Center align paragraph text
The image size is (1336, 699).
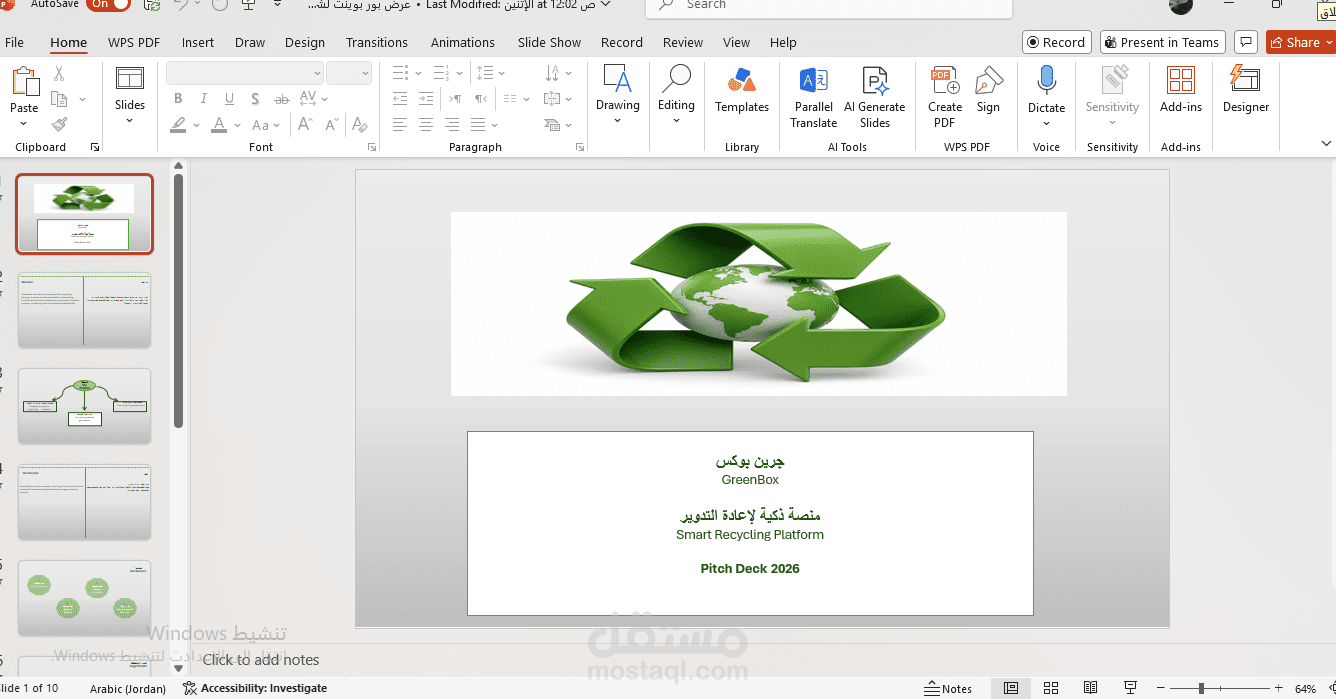tap(426, 125)
